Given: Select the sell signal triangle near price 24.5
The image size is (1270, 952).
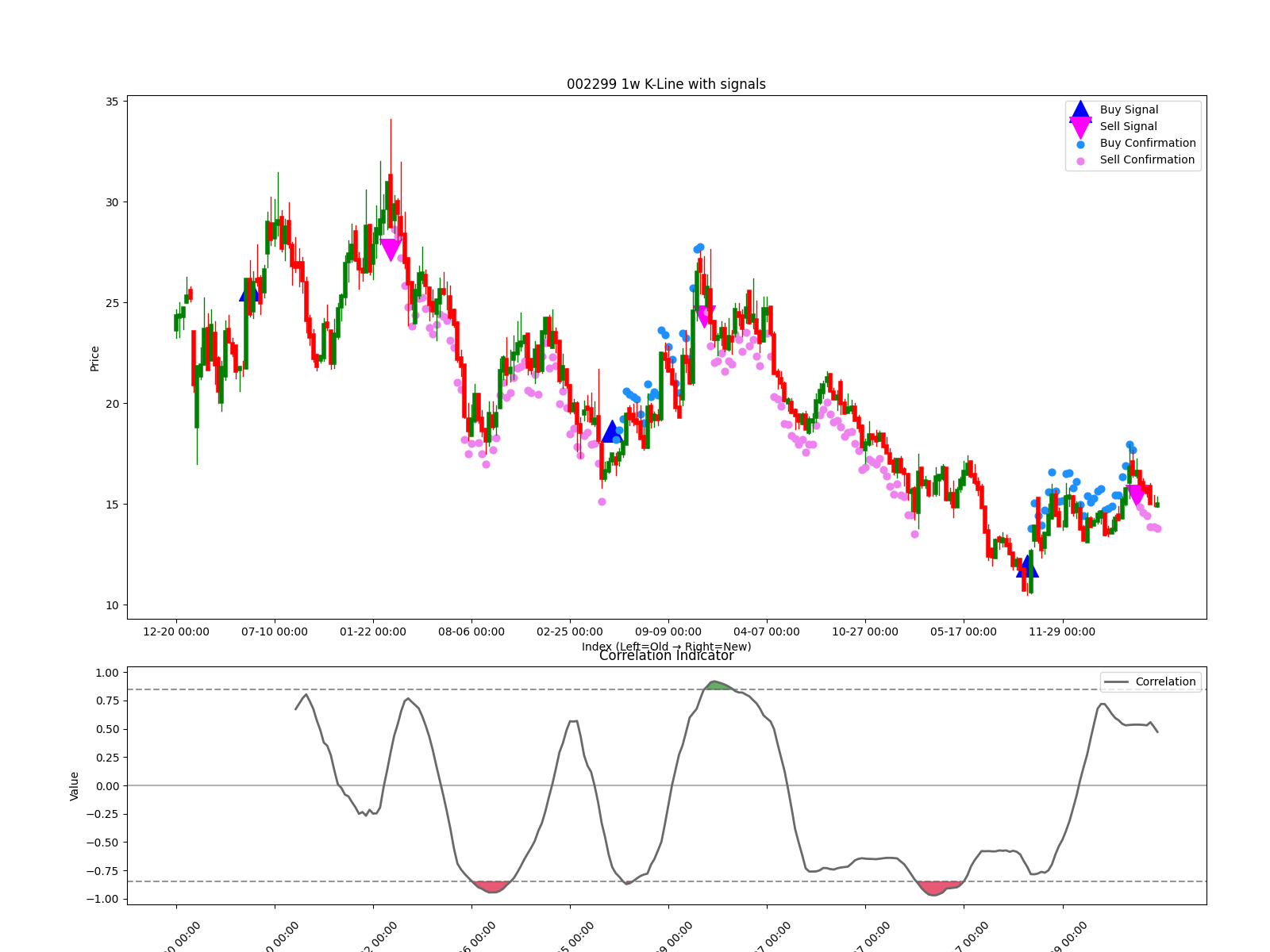Looking at the screenshot, I should click(704, 317).
